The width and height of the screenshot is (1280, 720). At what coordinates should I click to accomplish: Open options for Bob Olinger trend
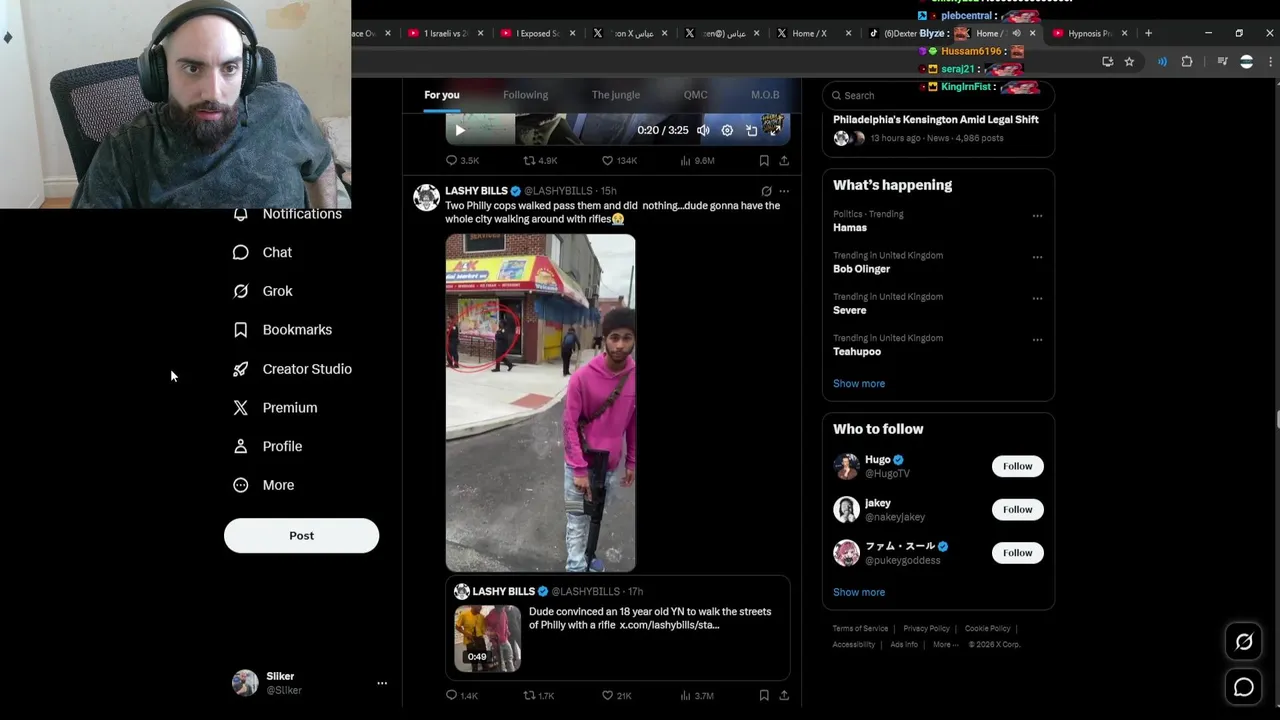pyautogui.click(x=1037, y=257)
